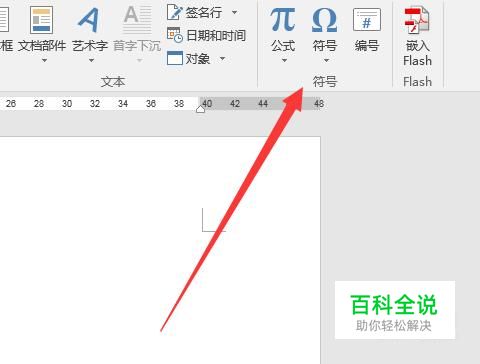The height and width of the screenshot is (364, 480).
Task: Open the 公式 dropdown arrow
Action: click(x=284, y=60)
